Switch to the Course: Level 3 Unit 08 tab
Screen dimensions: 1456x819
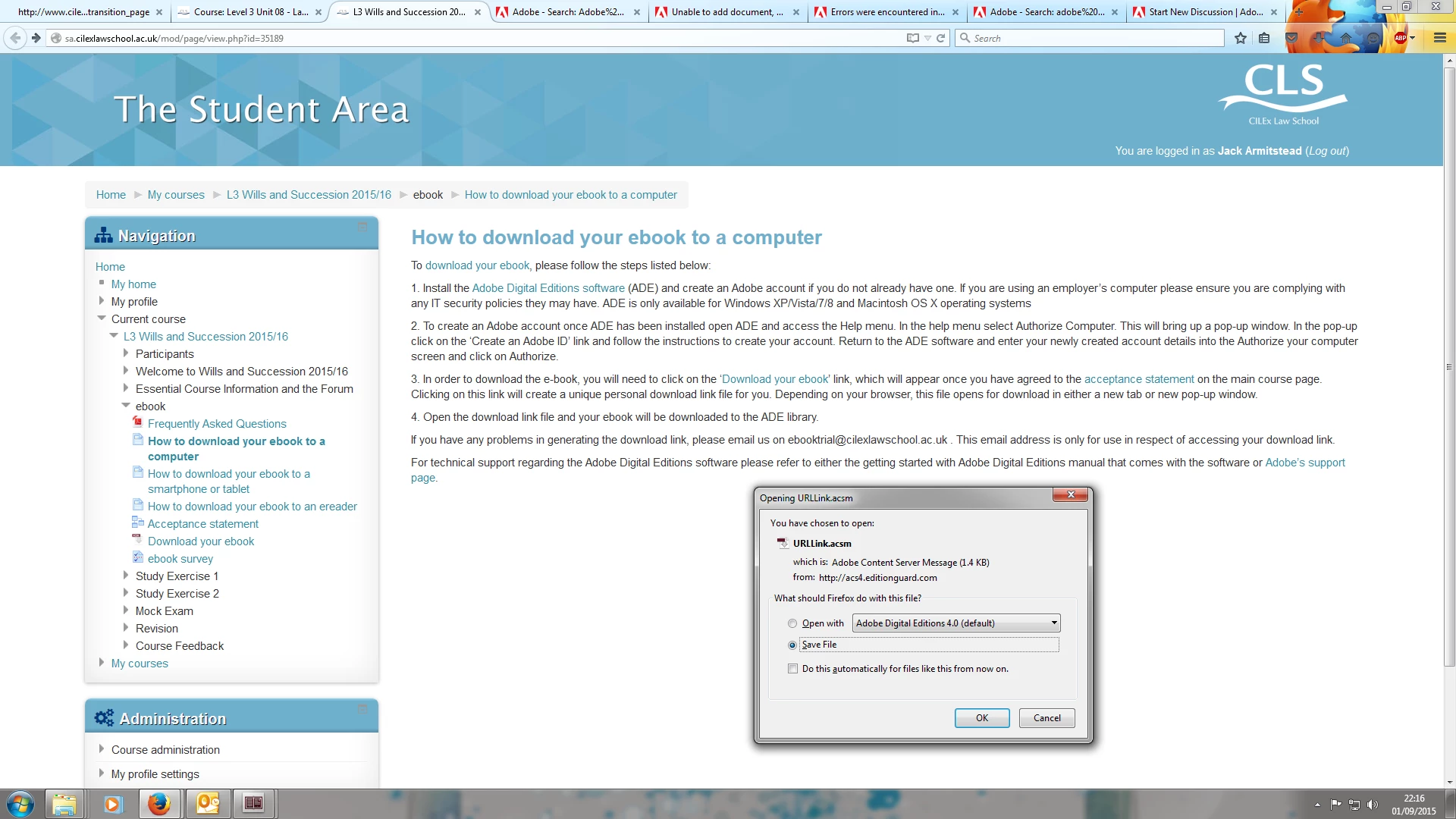click(249, 12)
